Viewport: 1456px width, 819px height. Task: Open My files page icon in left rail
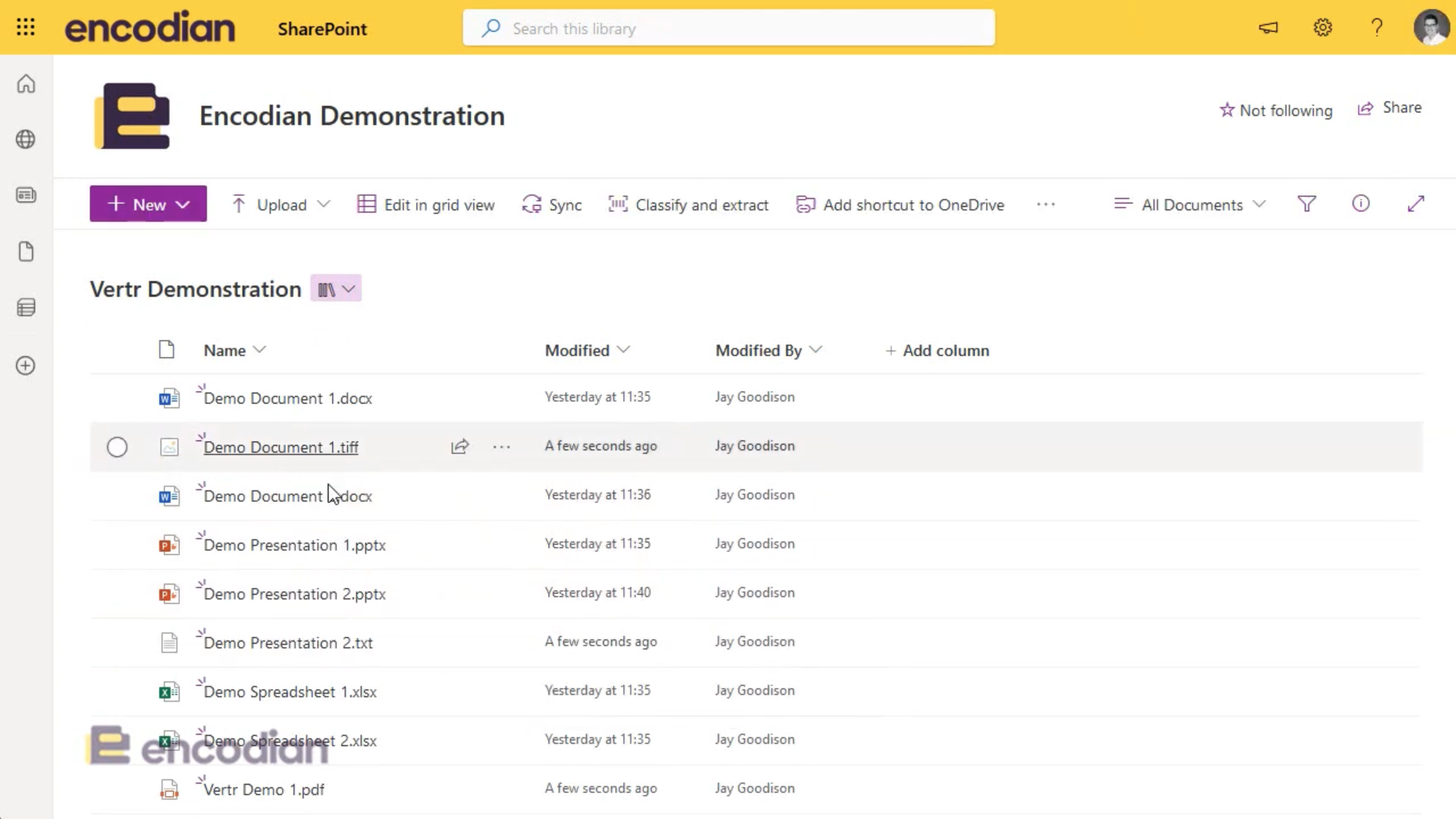[x=26, y=252]
